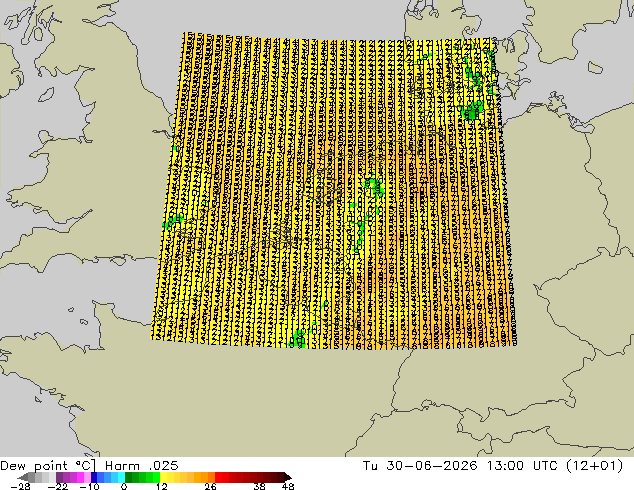Click the "Dew point °C" title text
This screenshot has width=634, height=490.
coord(48,466)
